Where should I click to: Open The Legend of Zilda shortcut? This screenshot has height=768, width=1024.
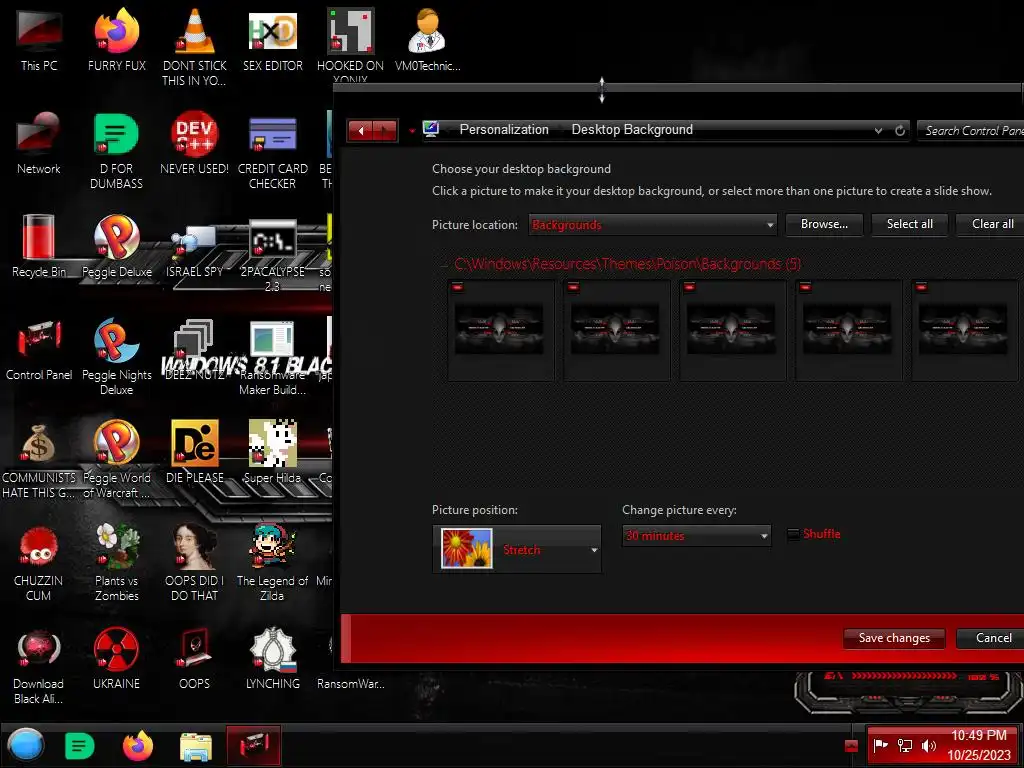click(272, 563)
